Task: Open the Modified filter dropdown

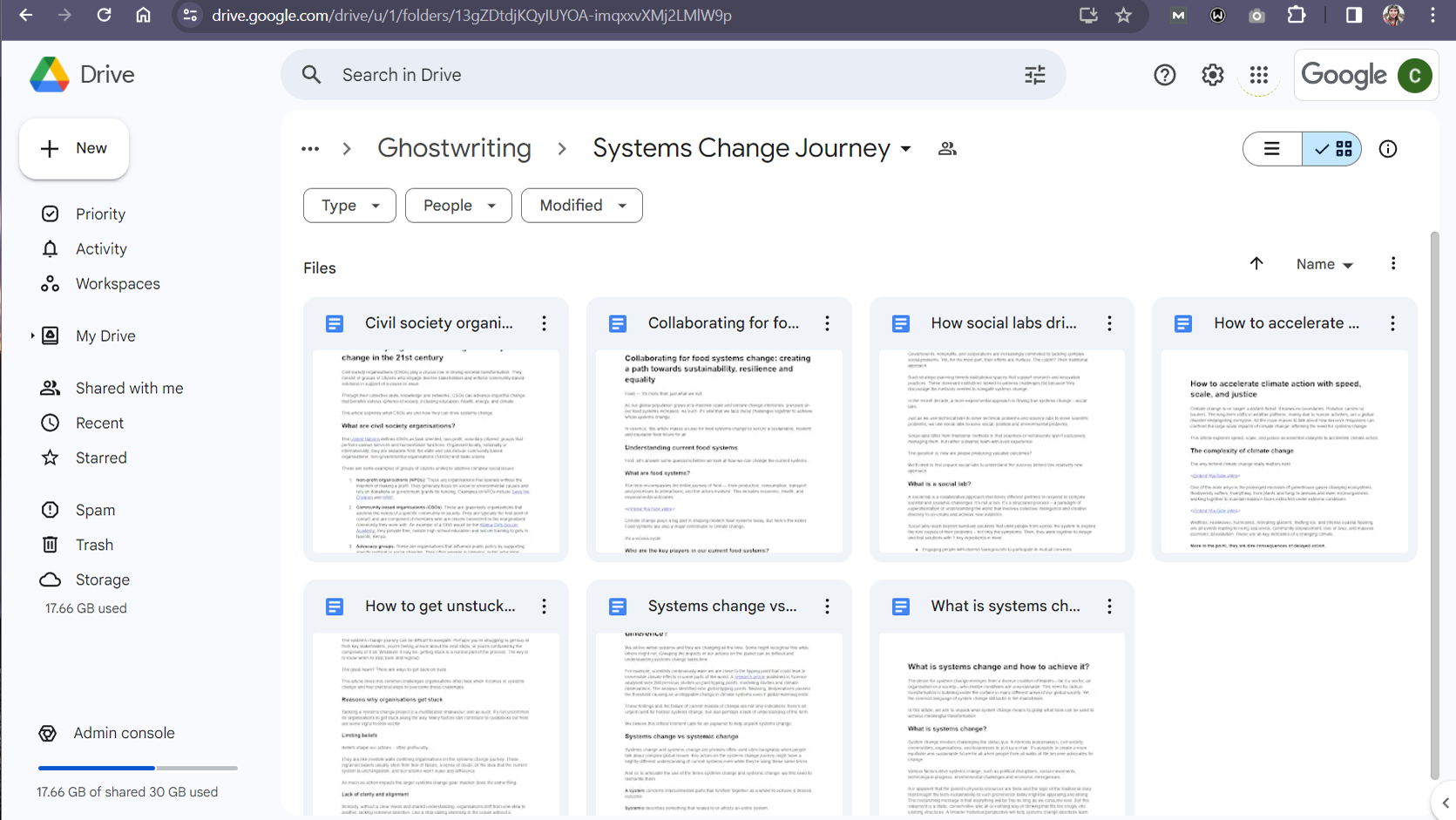Action: click(x=582, y=206)
